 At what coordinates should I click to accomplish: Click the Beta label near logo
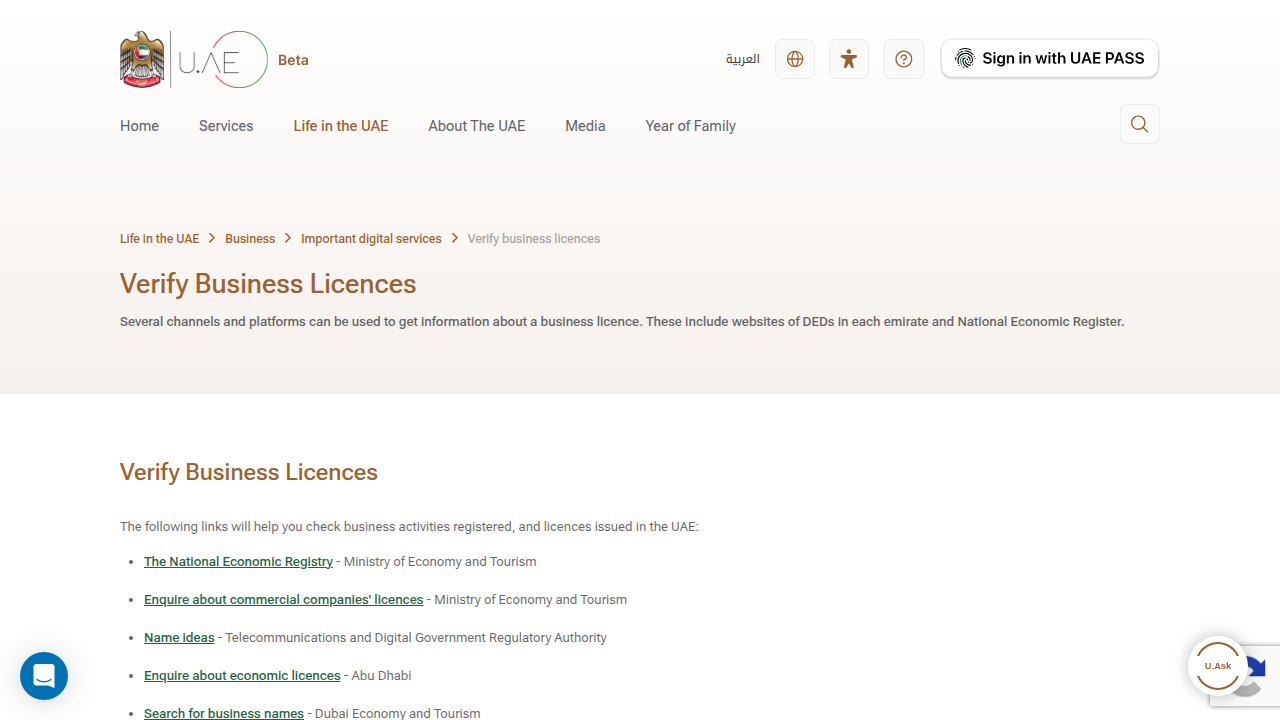pos(293,60)
